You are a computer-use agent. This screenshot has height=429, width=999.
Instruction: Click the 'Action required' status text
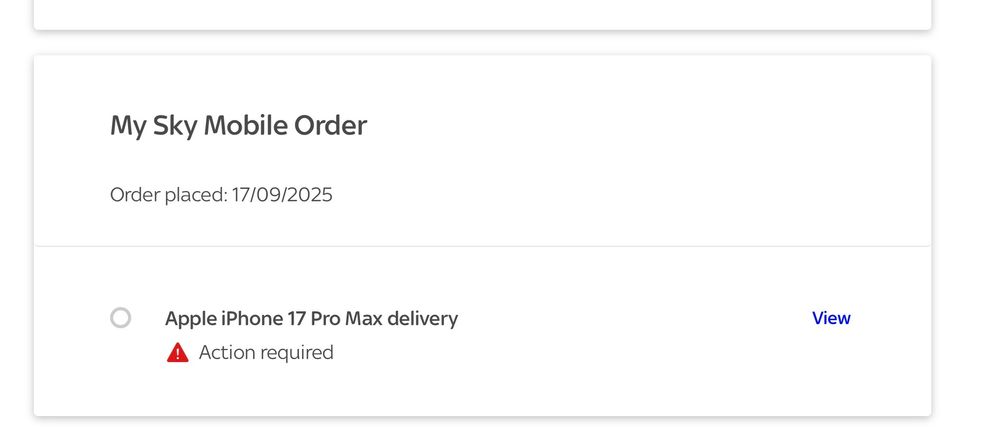(266, 353)
